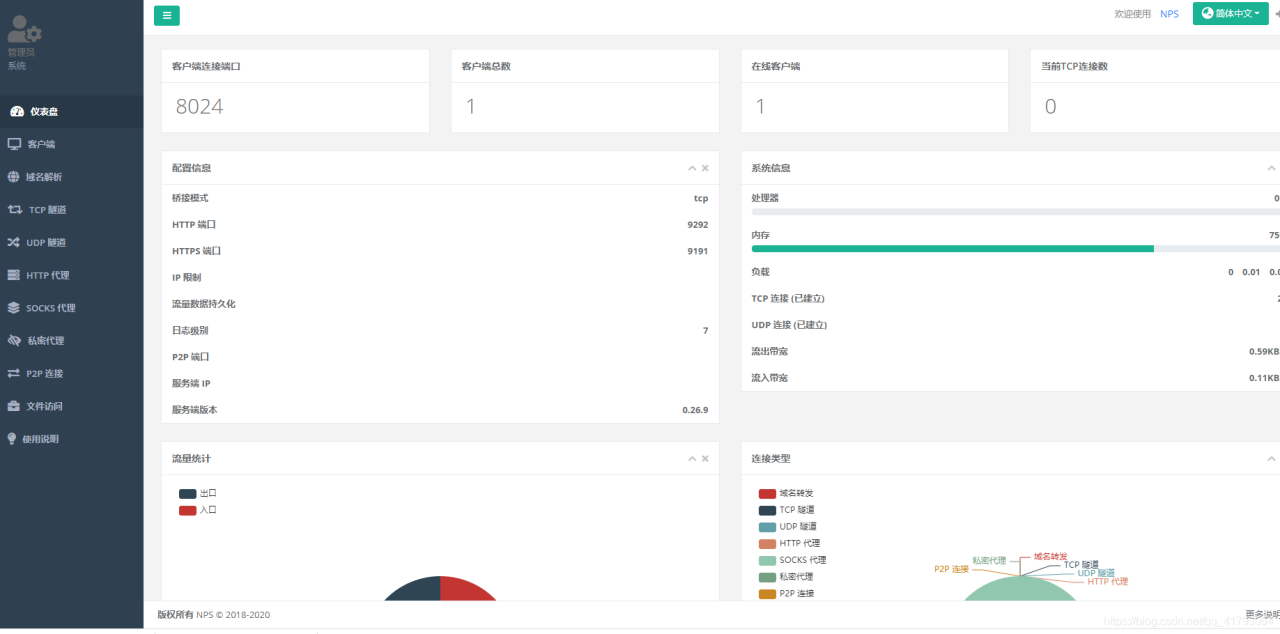Viewport: 1280px width, 634px height.
Task: Toggle TCP 隧道 legend swatch in 连接类型
Action: 767,510
